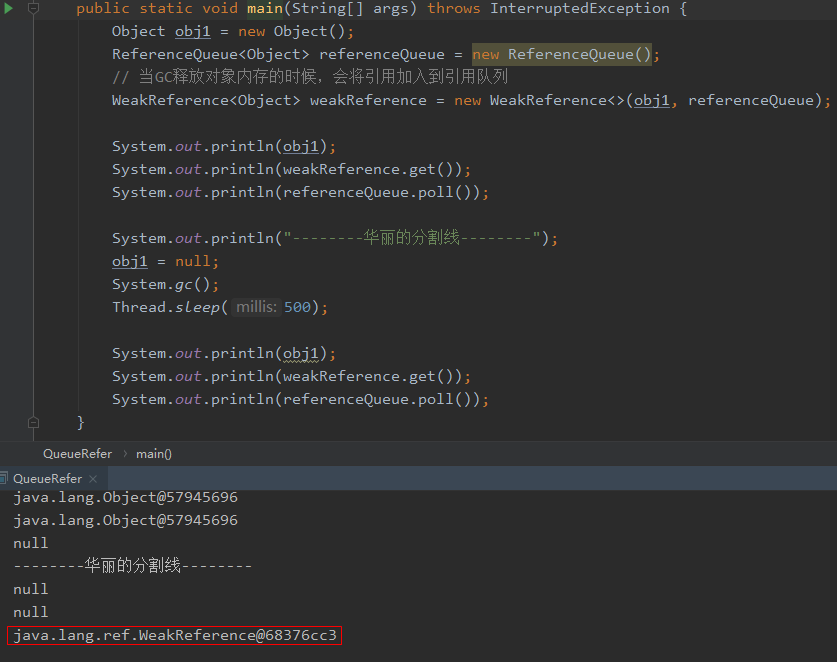Screen dimensions: 837x662
Task: Click the Chinese GC comment line
Action: click(310, 77)
